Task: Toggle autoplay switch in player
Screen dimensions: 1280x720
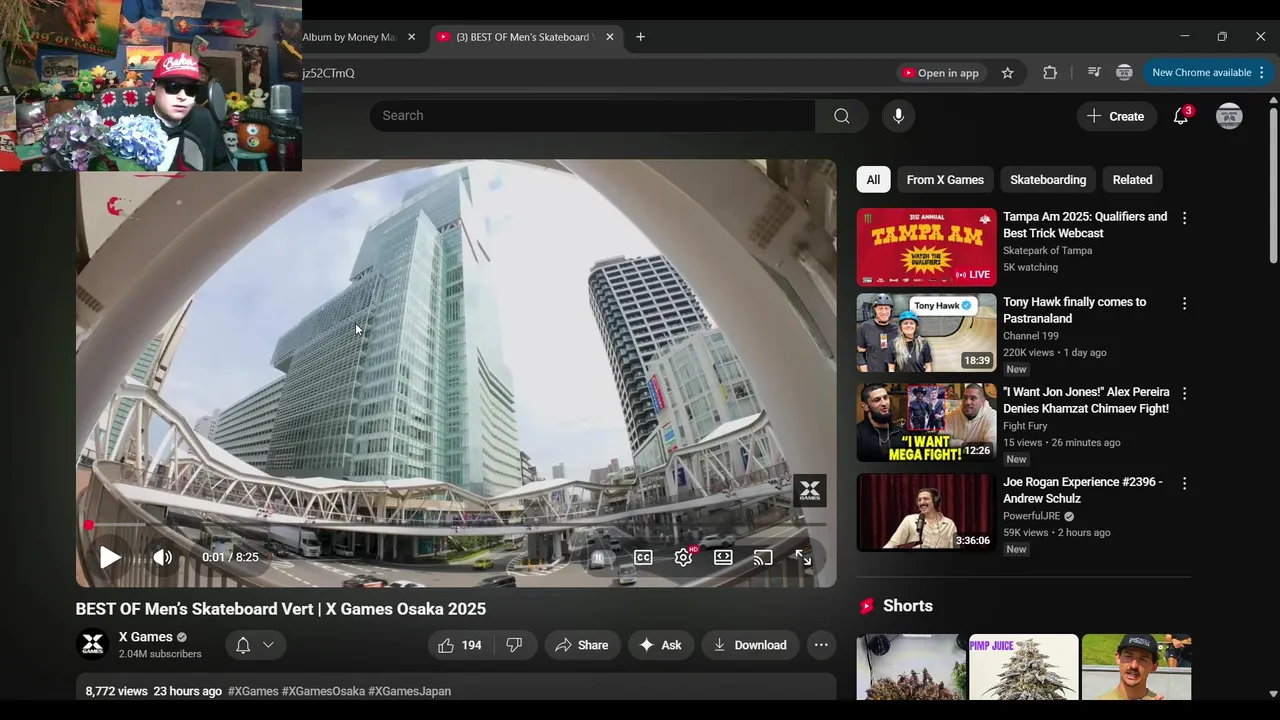Action: pos(597,558)
